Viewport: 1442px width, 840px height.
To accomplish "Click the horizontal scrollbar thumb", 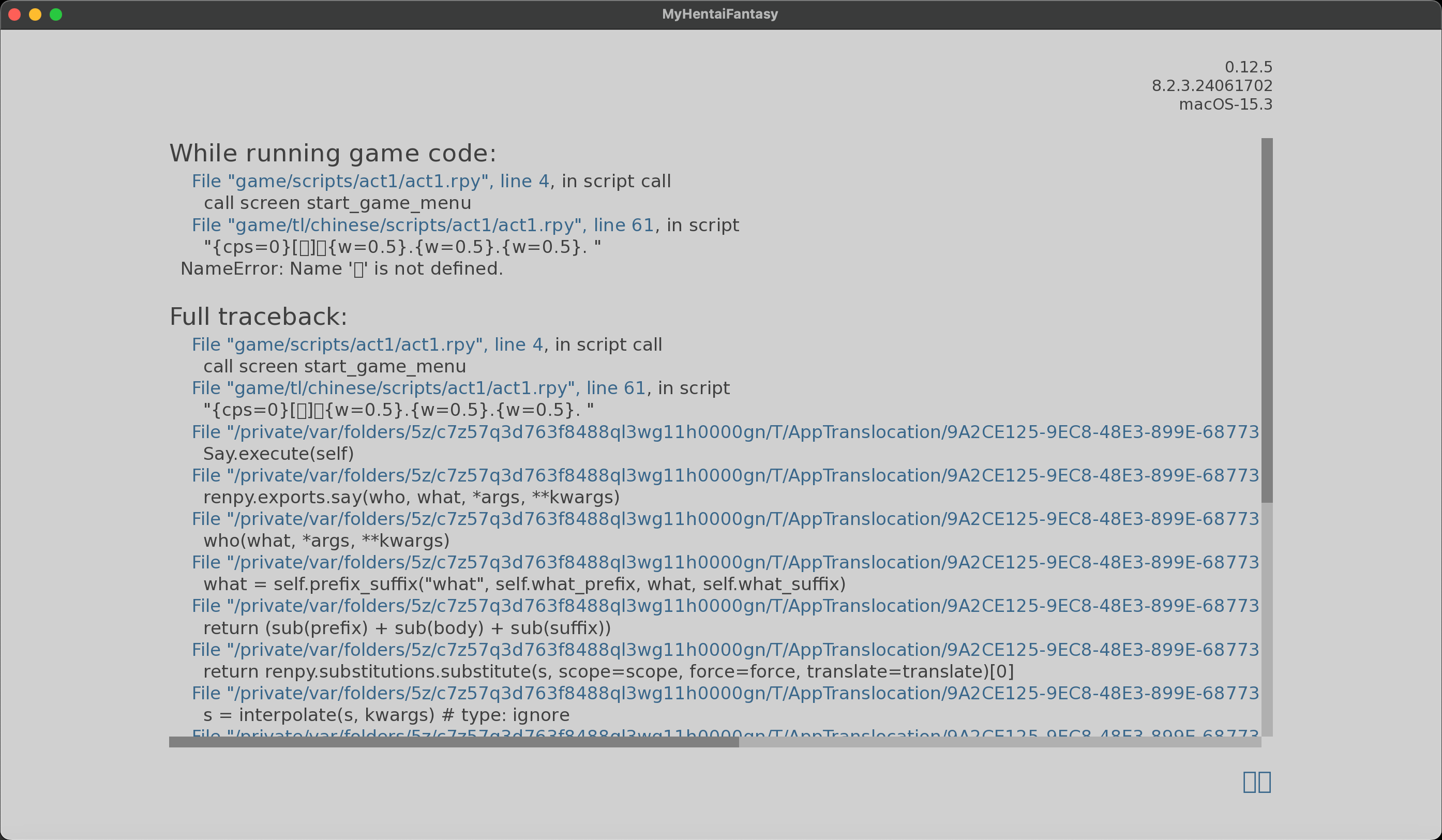I will point(453,742).
